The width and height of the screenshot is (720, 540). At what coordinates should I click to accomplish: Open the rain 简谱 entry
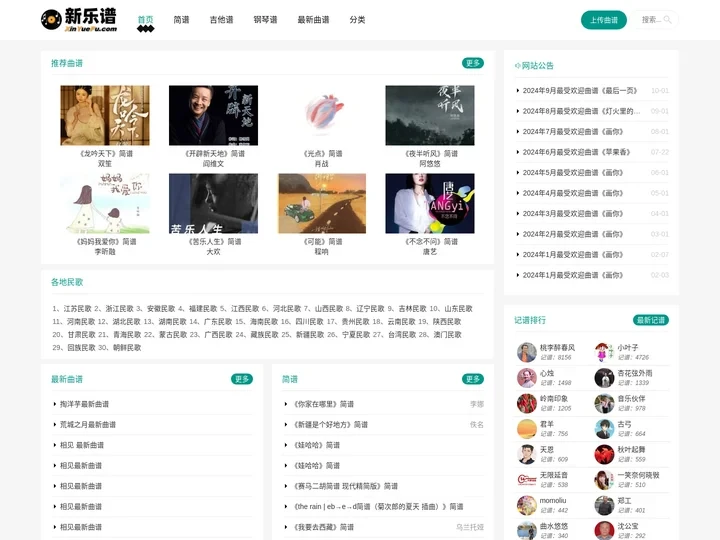[379, 506]
